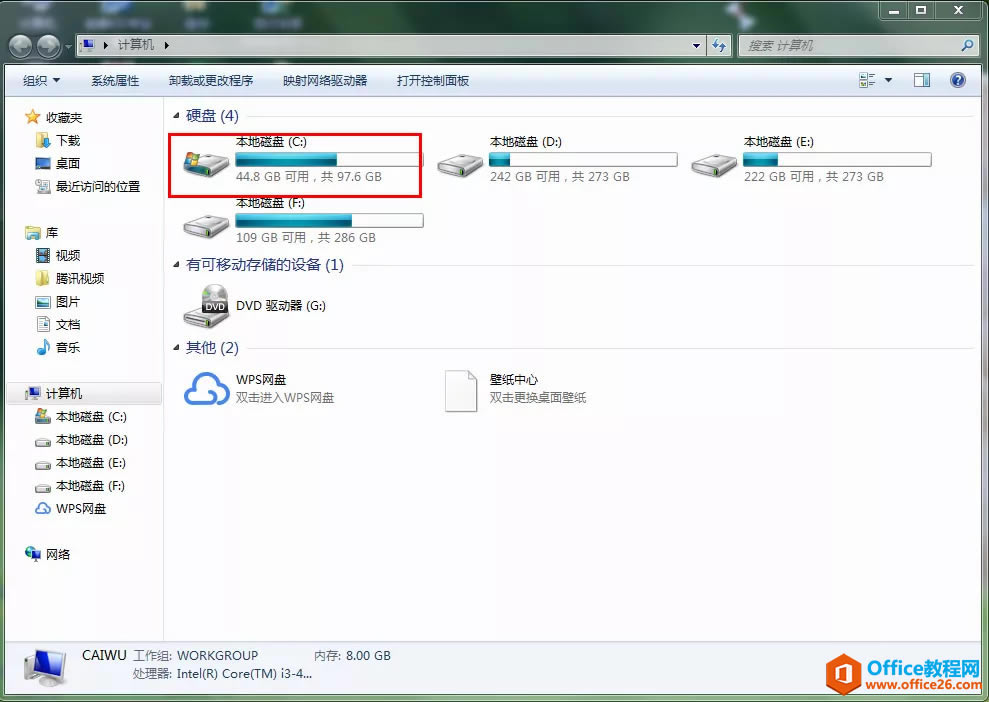Open address bar history dropdown
This screenshot has height=702, width=989.
coord(696,45)
